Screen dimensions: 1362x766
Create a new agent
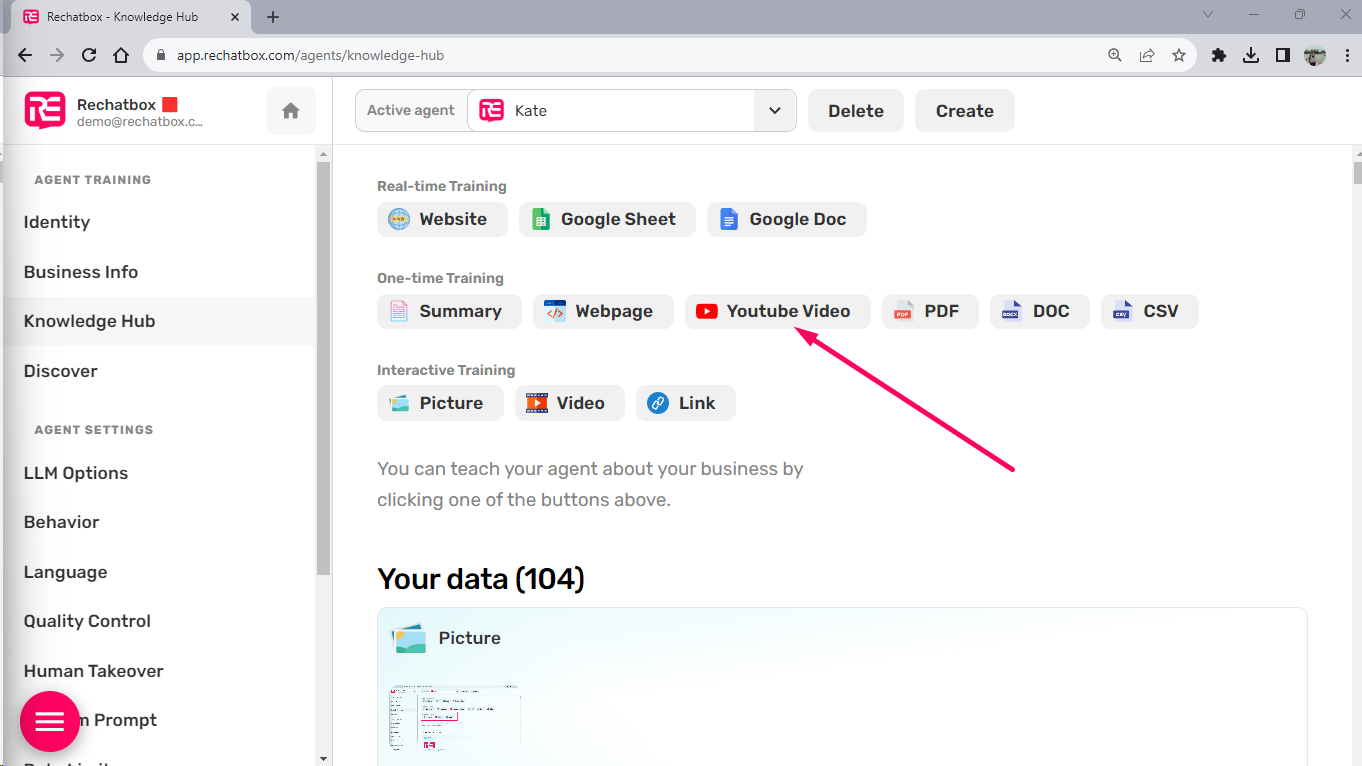click(965, 111)
